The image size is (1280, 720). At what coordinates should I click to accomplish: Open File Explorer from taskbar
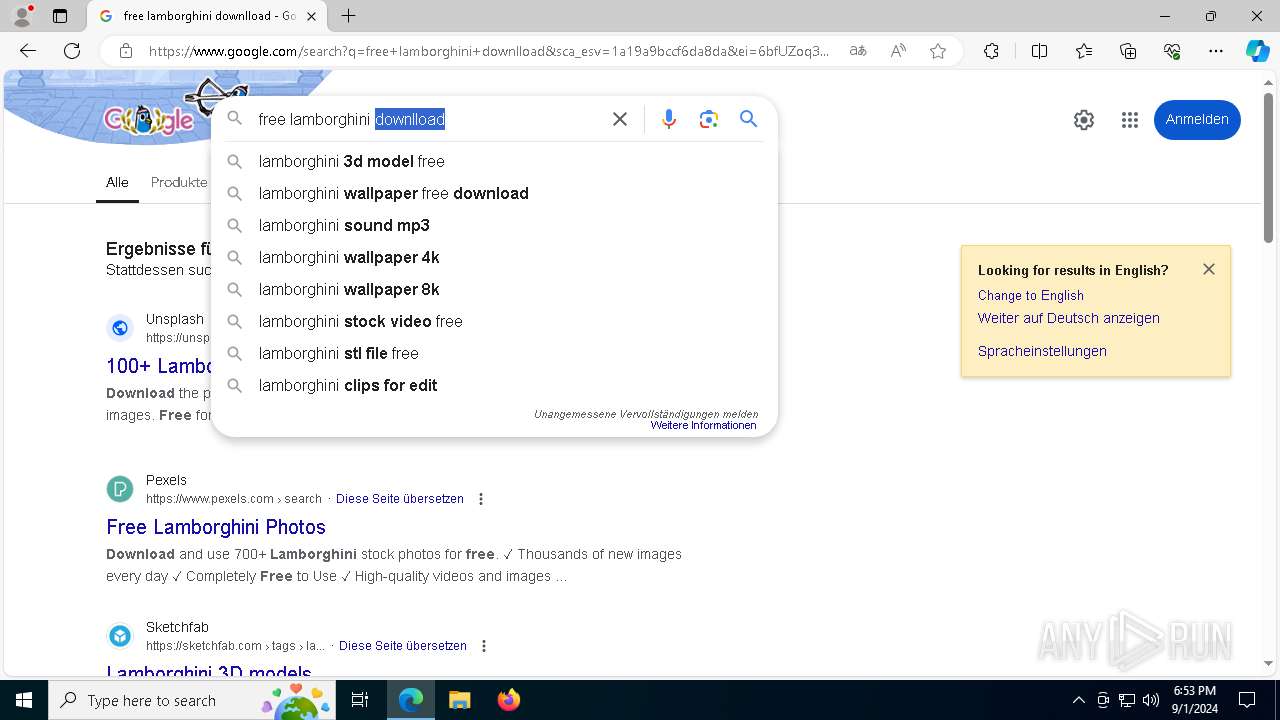(460, 700)
